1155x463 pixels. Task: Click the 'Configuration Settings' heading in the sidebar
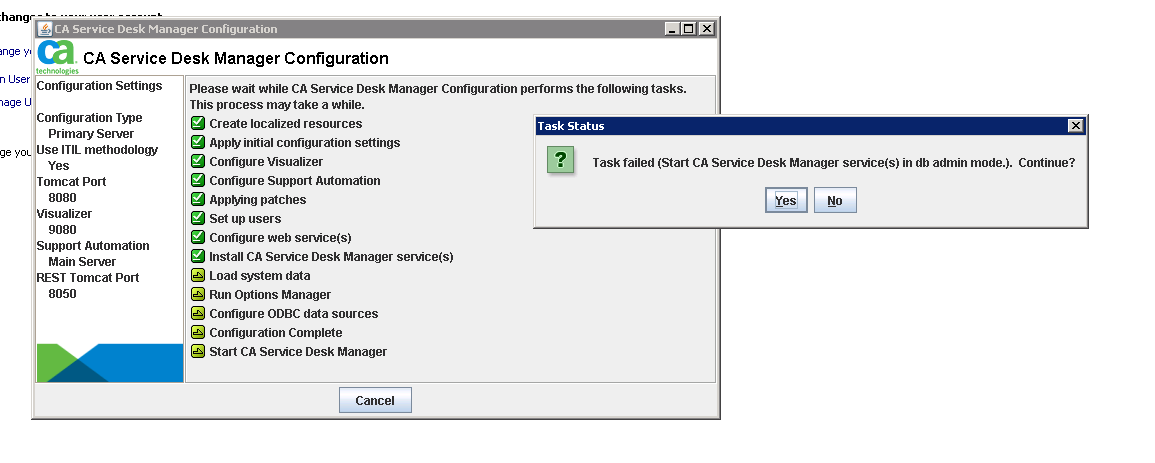(99, 86)
